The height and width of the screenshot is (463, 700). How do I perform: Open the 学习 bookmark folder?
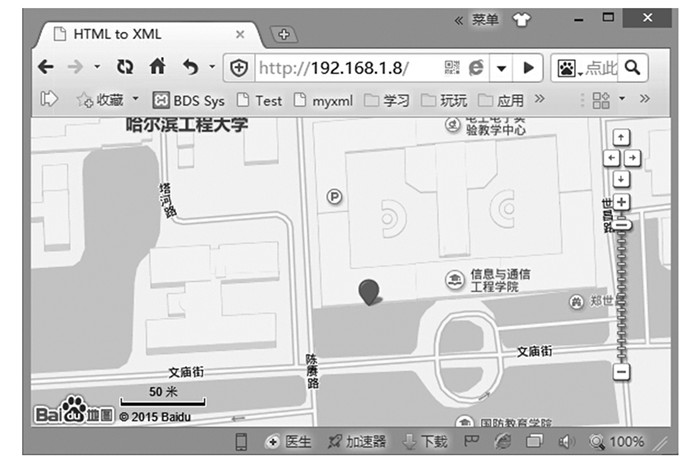[x=387, y=100]
